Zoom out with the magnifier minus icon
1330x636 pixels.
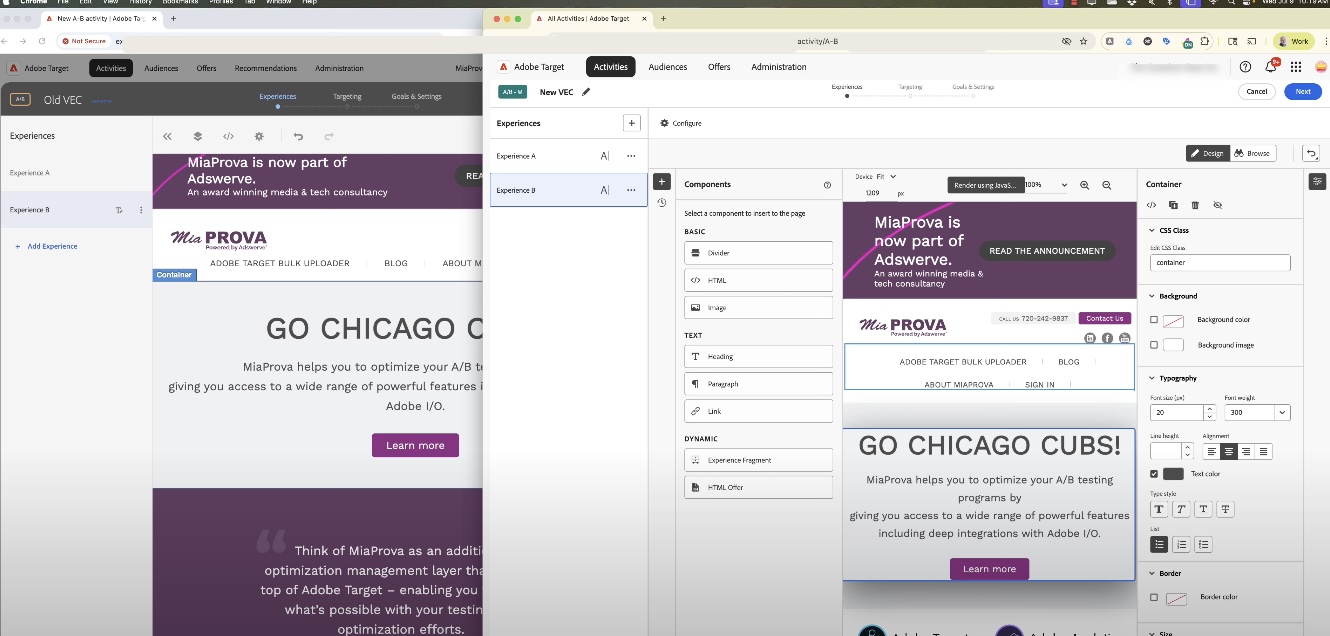1107,185
